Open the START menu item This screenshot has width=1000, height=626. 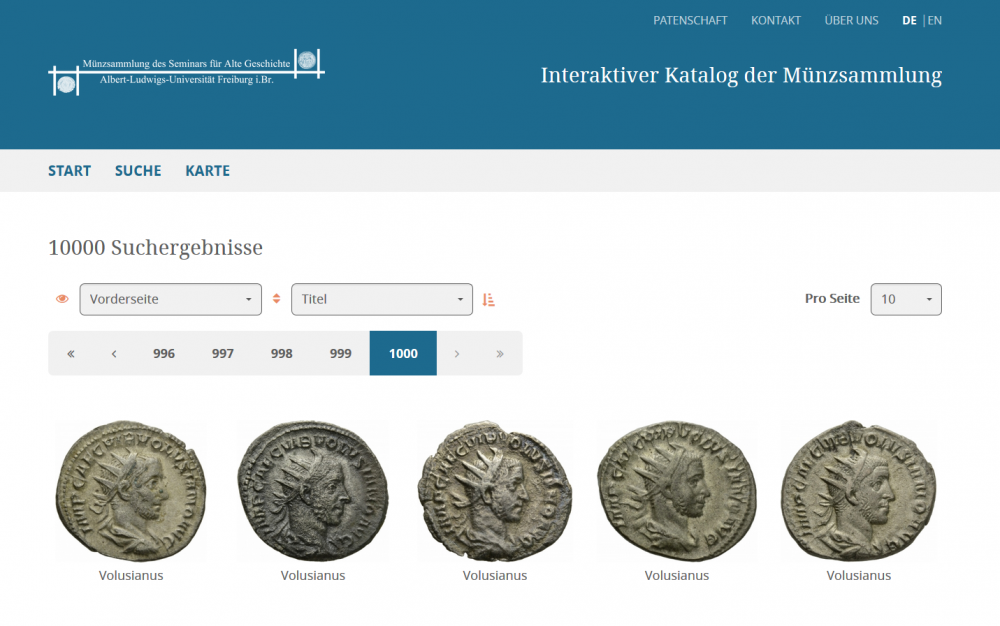pos(69,171)
